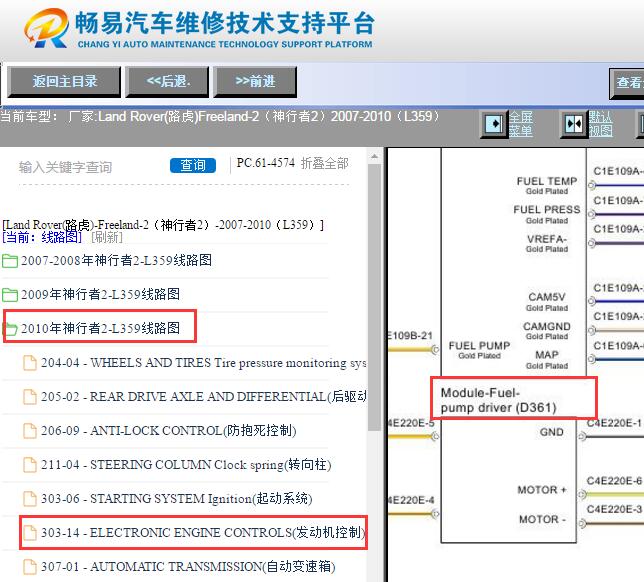Image resolution: width=644 pixels, height=582 pixels.
Task: Open 303-14 ELECTRONIC ENGINE CONTROLS
Action: click(203, 533)
